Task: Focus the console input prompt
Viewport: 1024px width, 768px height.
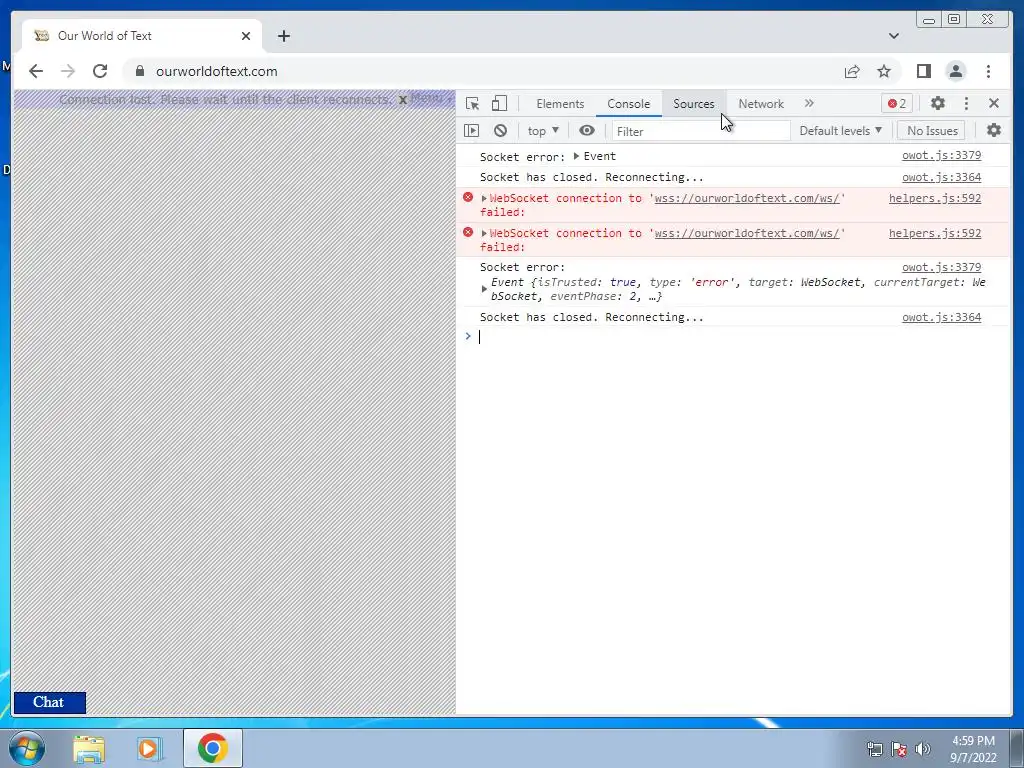Action: [x=738, y=337]
